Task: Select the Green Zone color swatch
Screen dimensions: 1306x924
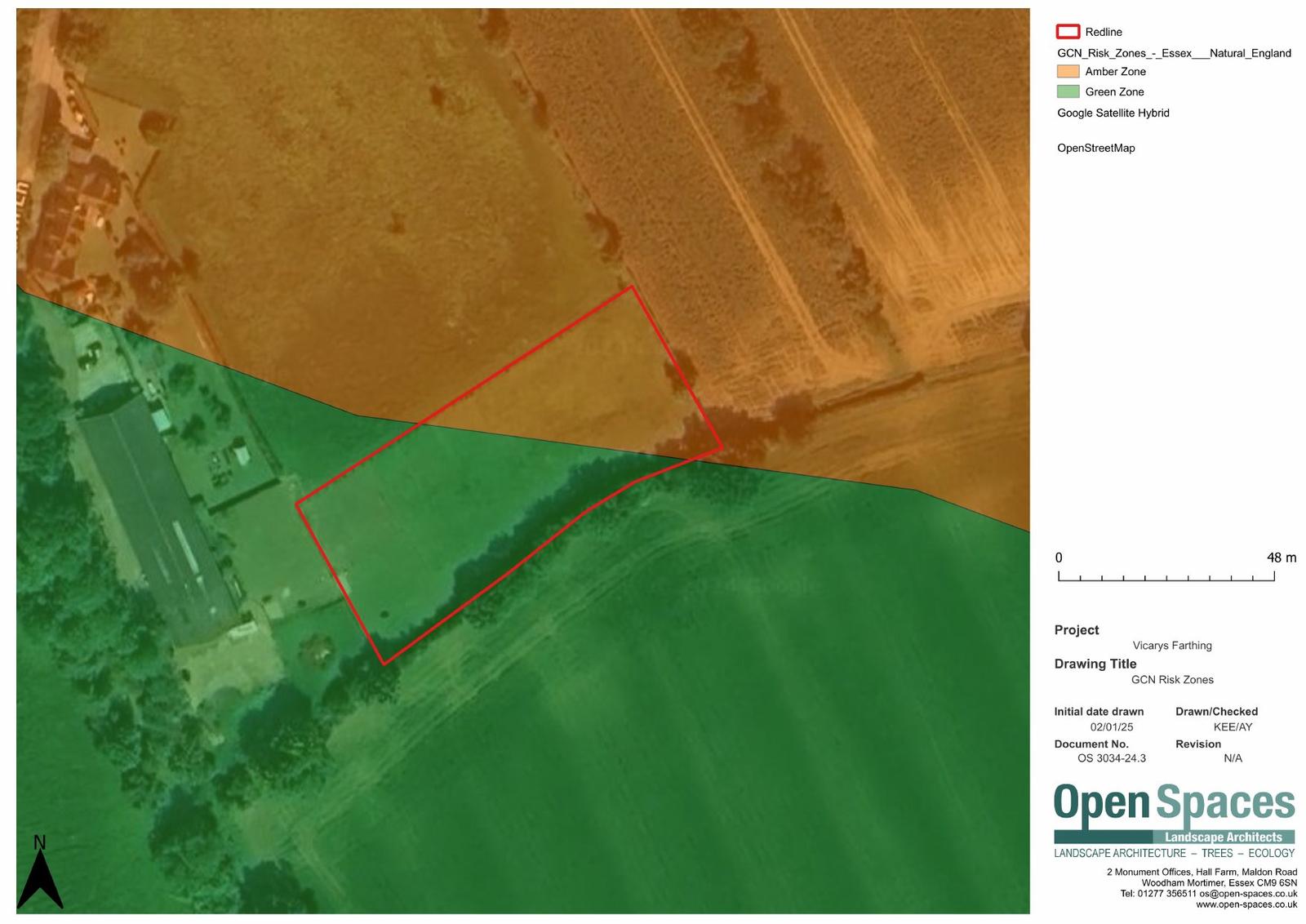Action: tap(1068, 92)
